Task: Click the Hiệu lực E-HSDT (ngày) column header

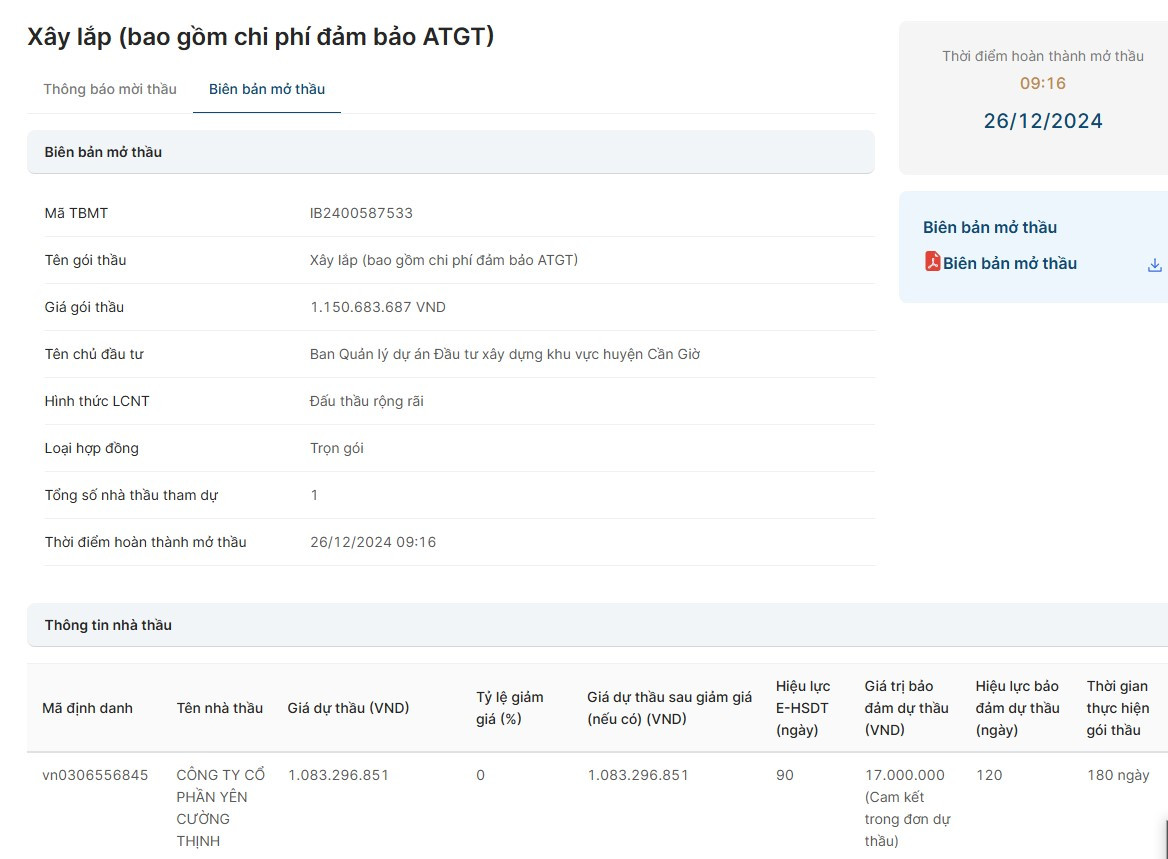Action: point(802,707)
